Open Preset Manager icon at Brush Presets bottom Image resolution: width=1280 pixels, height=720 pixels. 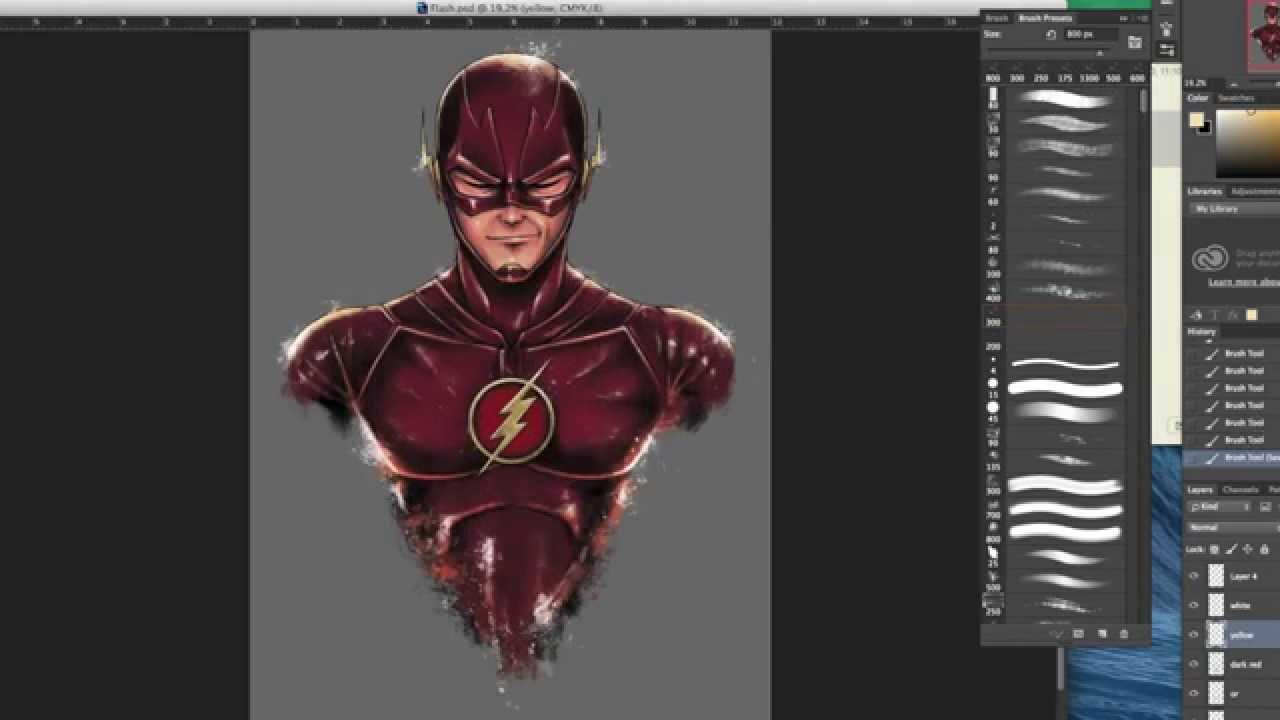pyautogui.click(x=1078, y=634)
